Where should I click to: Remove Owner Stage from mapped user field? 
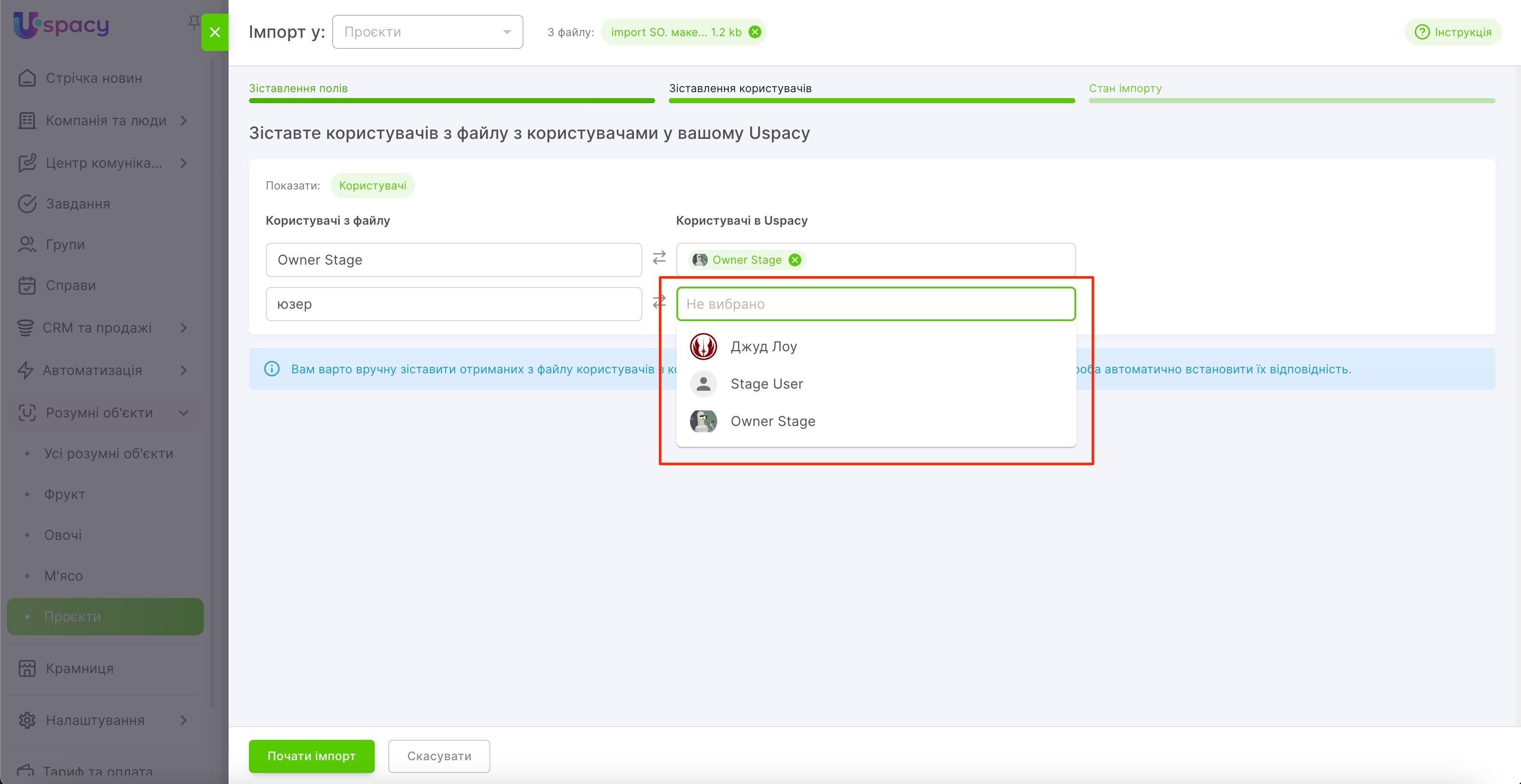795,260
